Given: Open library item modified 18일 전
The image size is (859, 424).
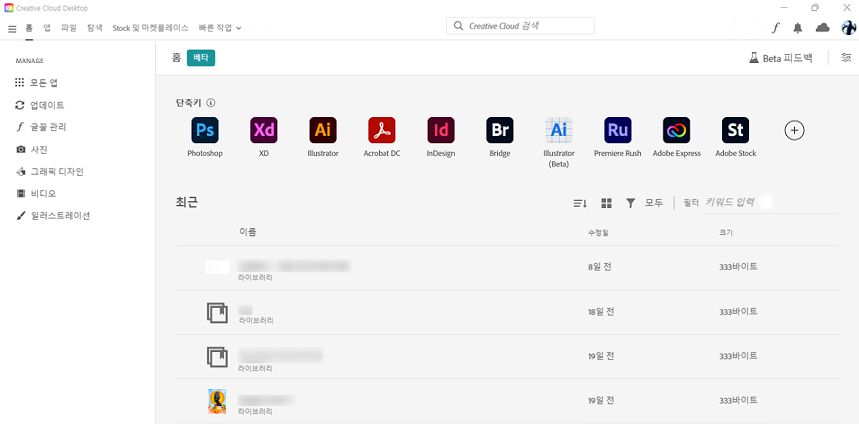Looking at the screenshot, I should point(507,313).
